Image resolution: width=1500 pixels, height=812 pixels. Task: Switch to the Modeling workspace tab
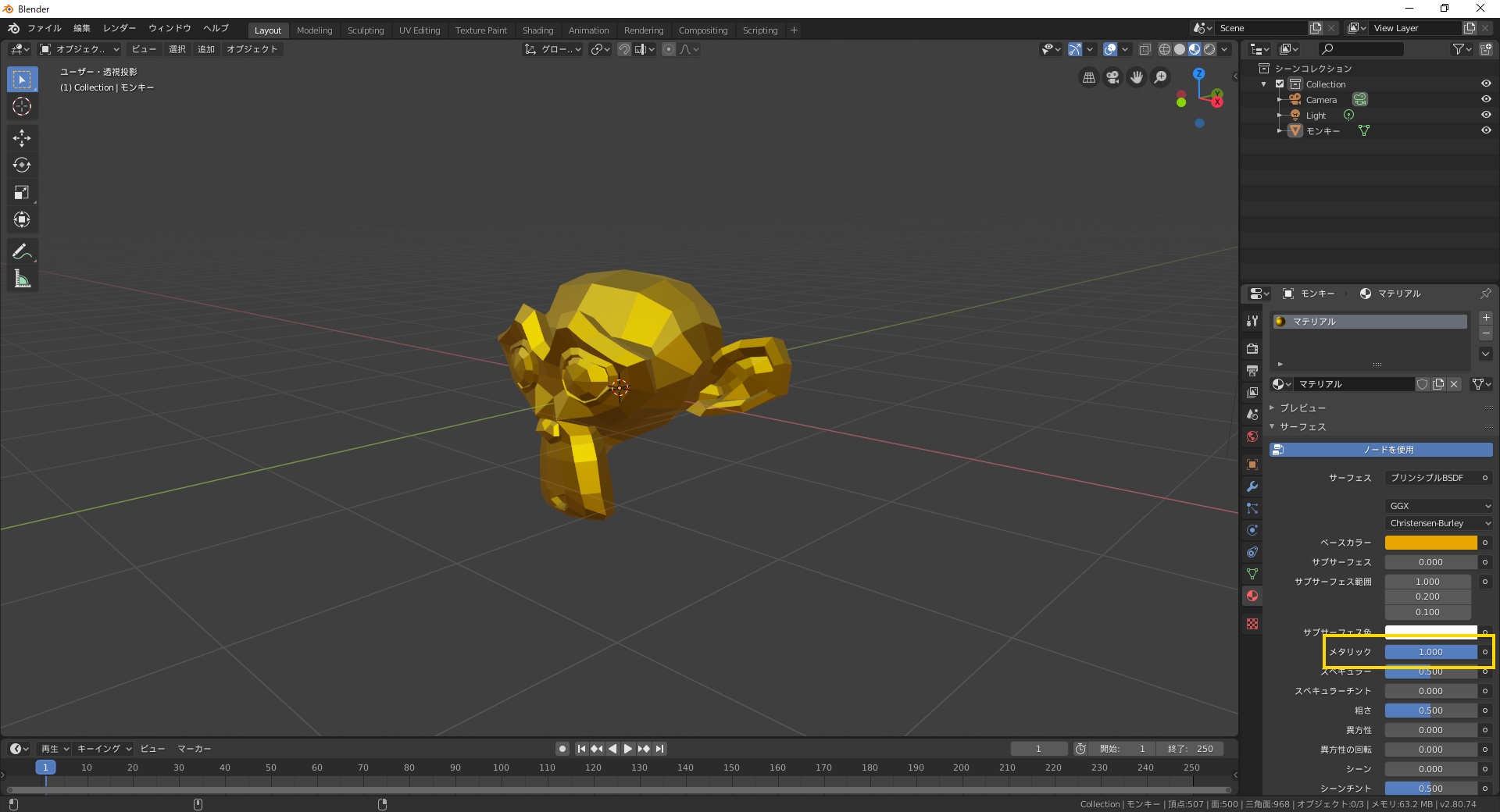click(314, 30)
